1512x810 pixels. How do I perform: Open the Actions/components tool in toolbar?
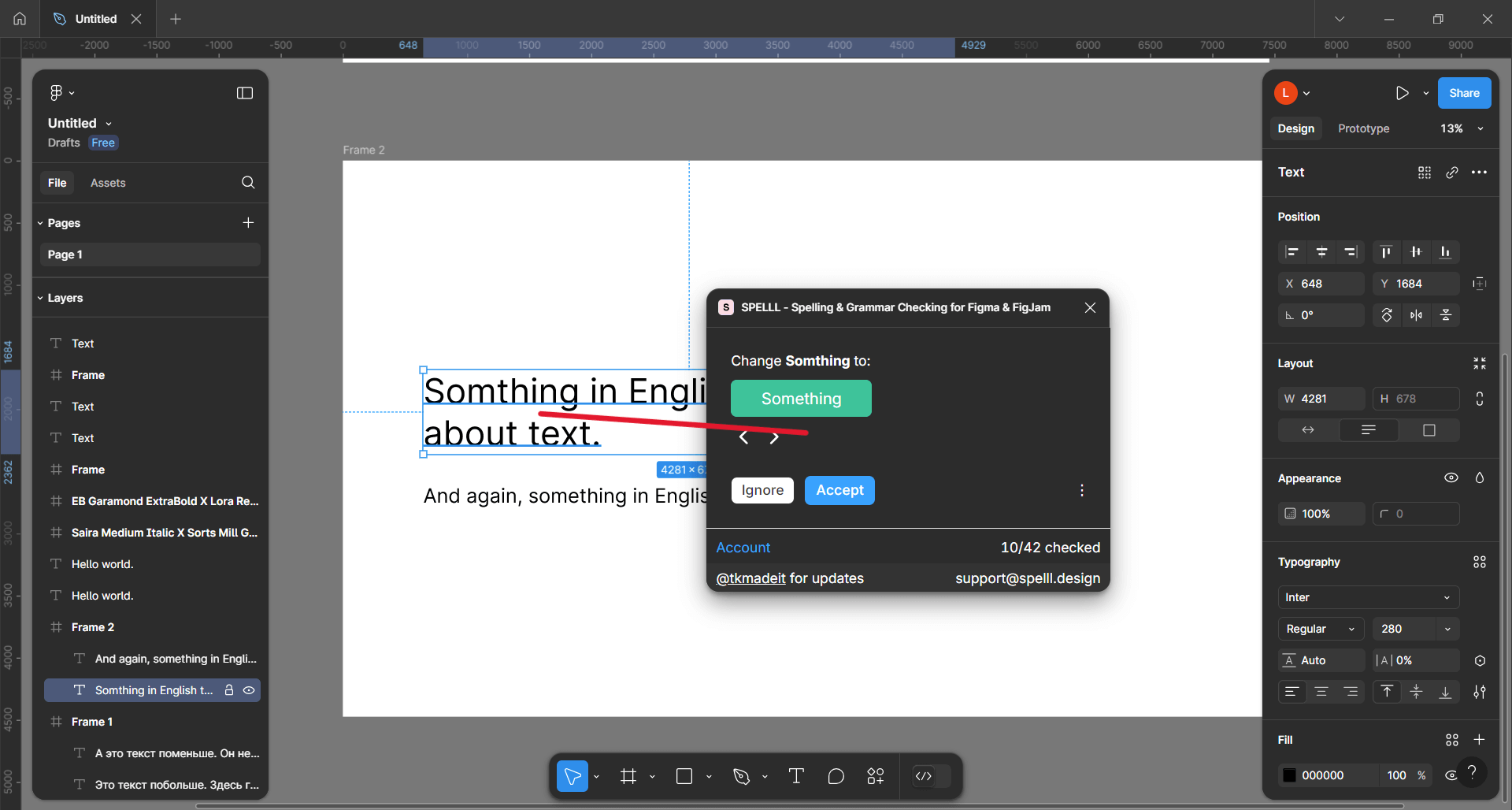[876, 776]
